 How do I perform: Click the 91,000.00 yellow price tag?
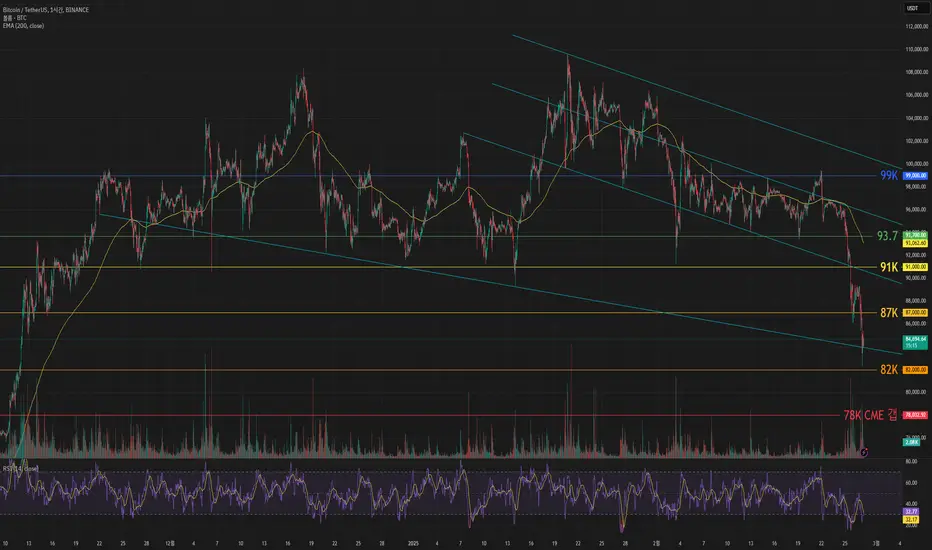(x=915, y=267)
